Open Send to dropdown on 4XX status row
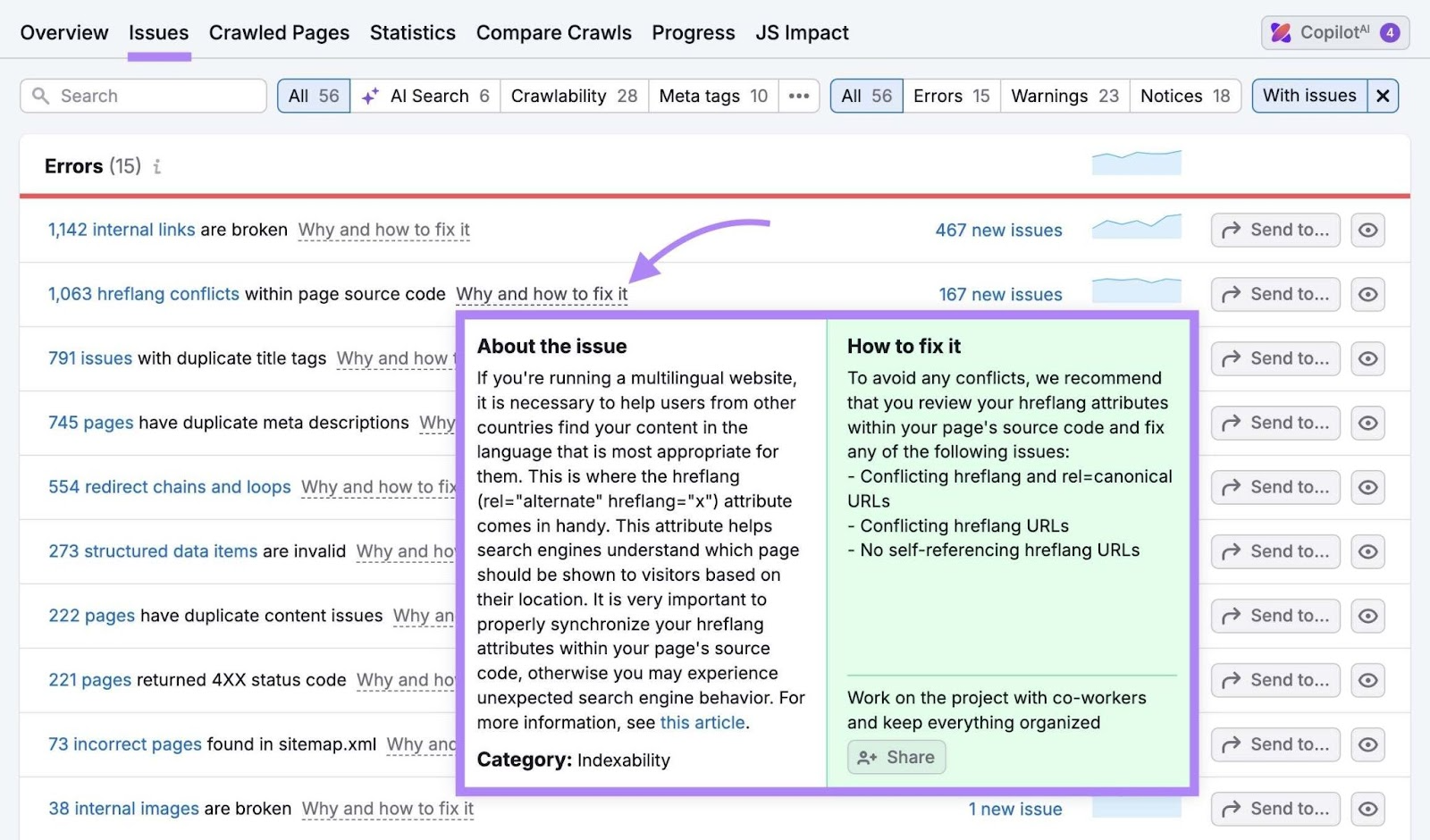Image resolution: width=1430 pixels, height=840 pixels. (1275, 680)
